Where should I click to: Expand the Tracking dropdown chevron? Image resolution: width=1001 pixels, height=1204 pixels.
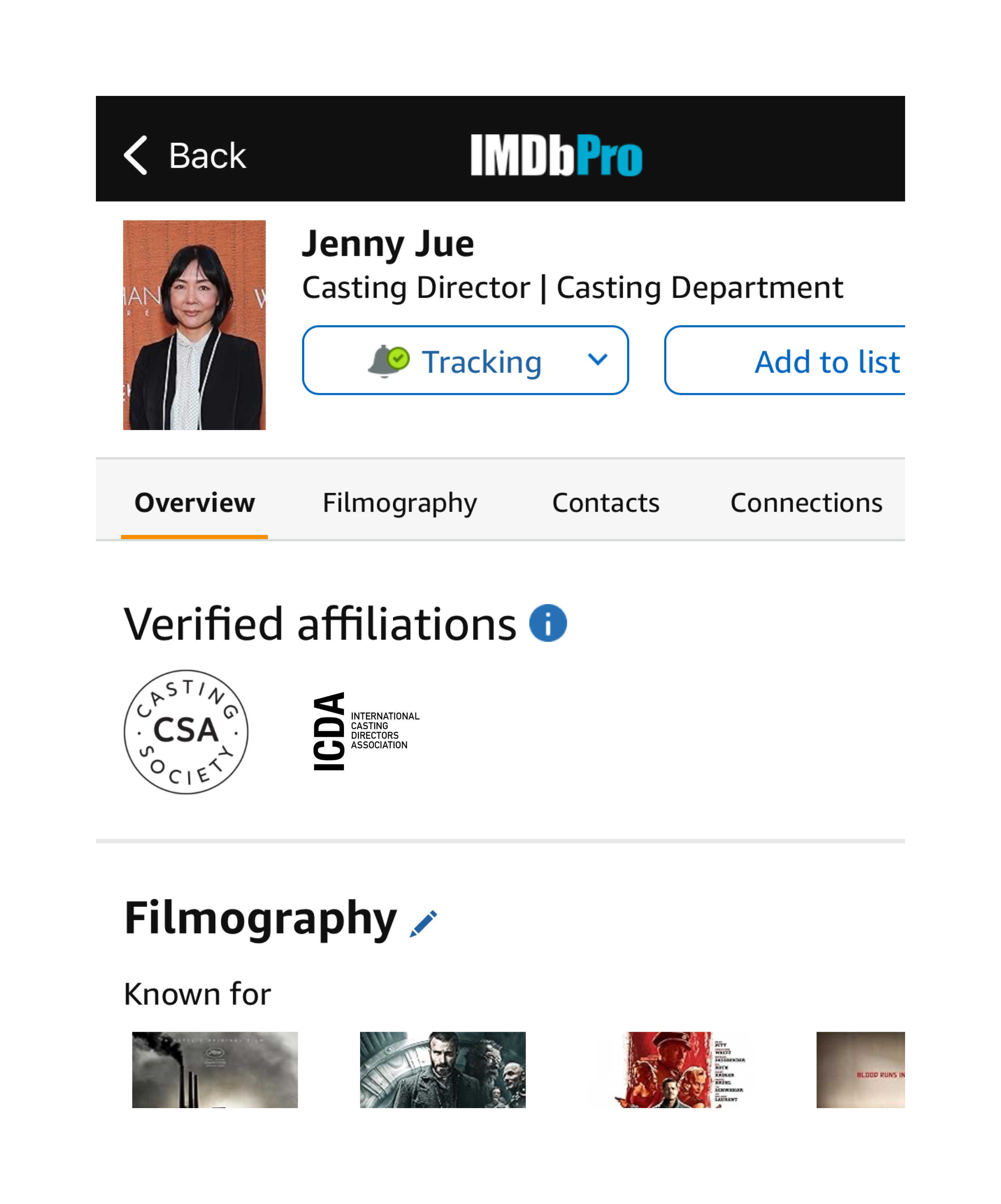(598, 360)
